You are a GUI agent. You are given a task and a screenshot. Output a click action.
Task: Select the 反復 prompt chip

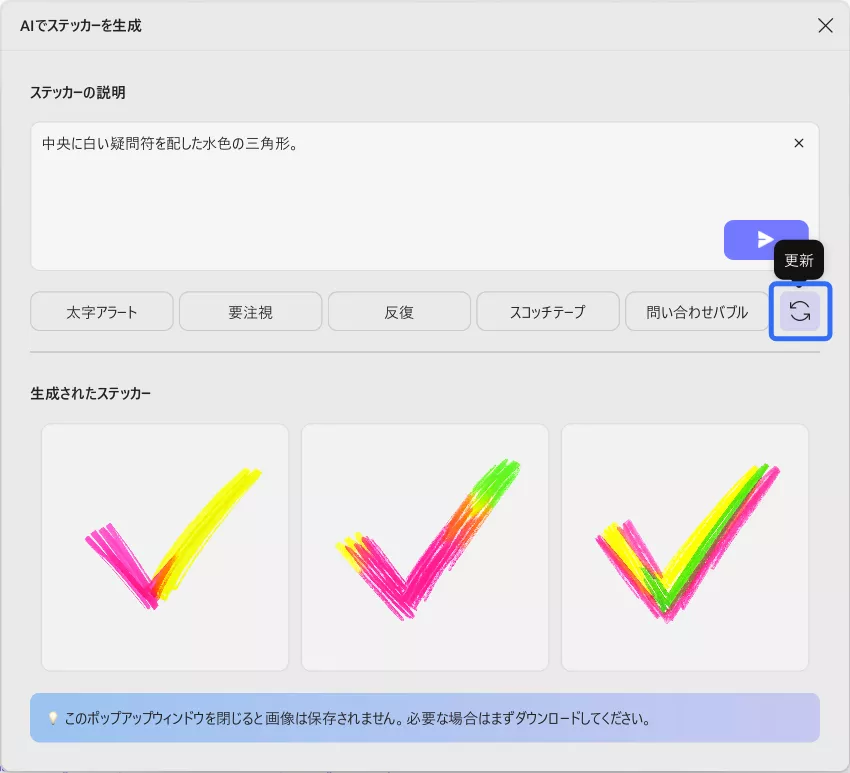[x=399, y=311]
